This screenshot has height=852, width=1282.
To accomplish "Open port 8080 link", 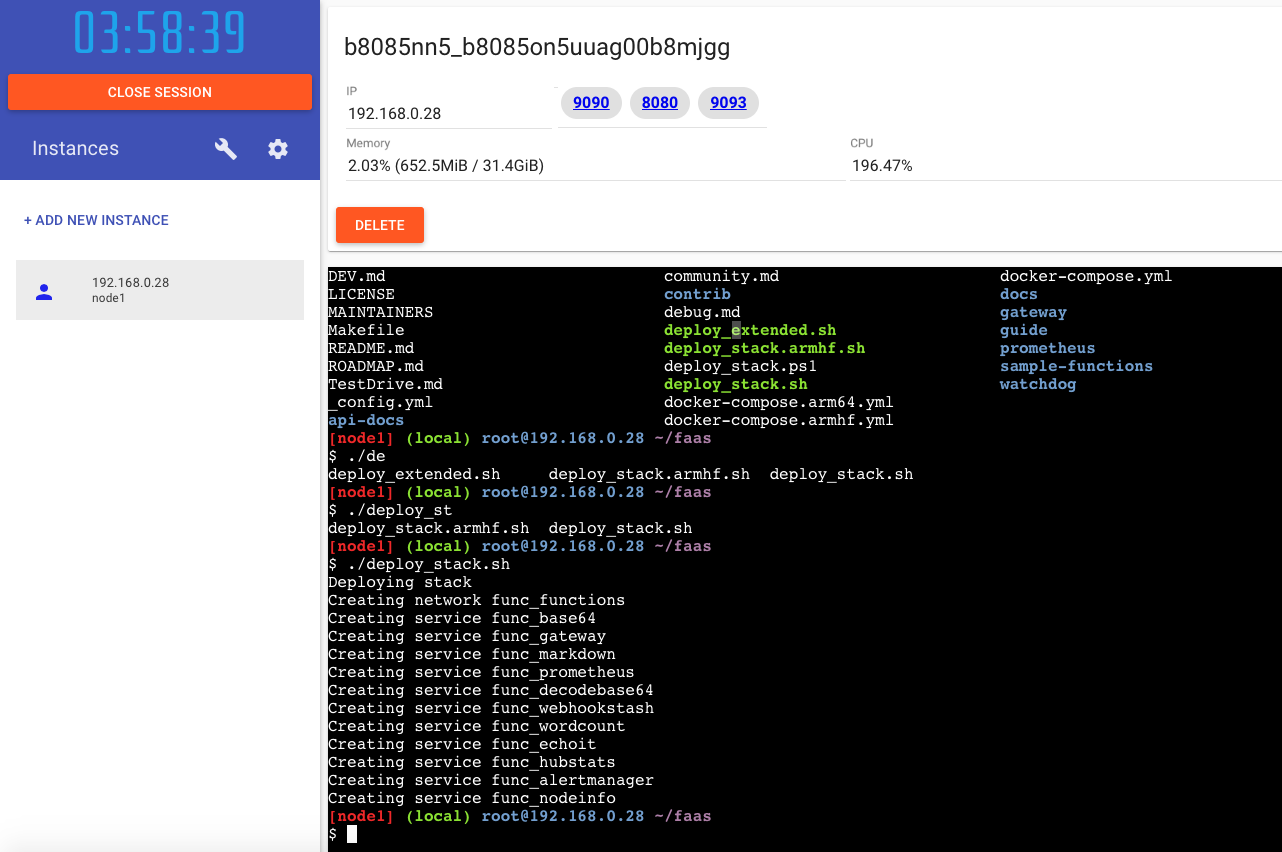I will 660,103.
